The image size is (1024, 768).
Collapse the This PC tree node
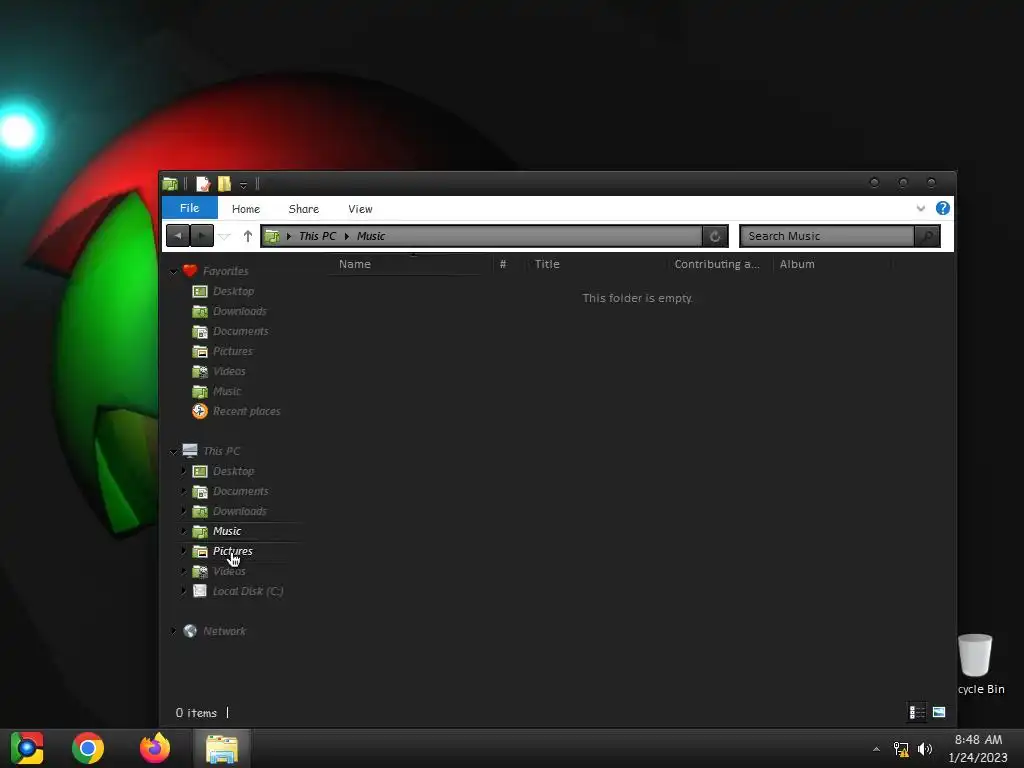click(174, 451)
